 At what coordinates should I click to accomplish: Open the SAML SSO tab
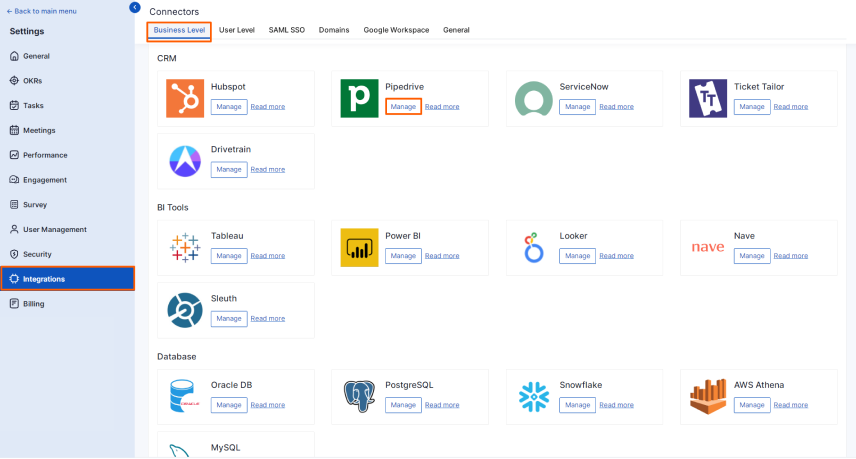pos(287,30)
